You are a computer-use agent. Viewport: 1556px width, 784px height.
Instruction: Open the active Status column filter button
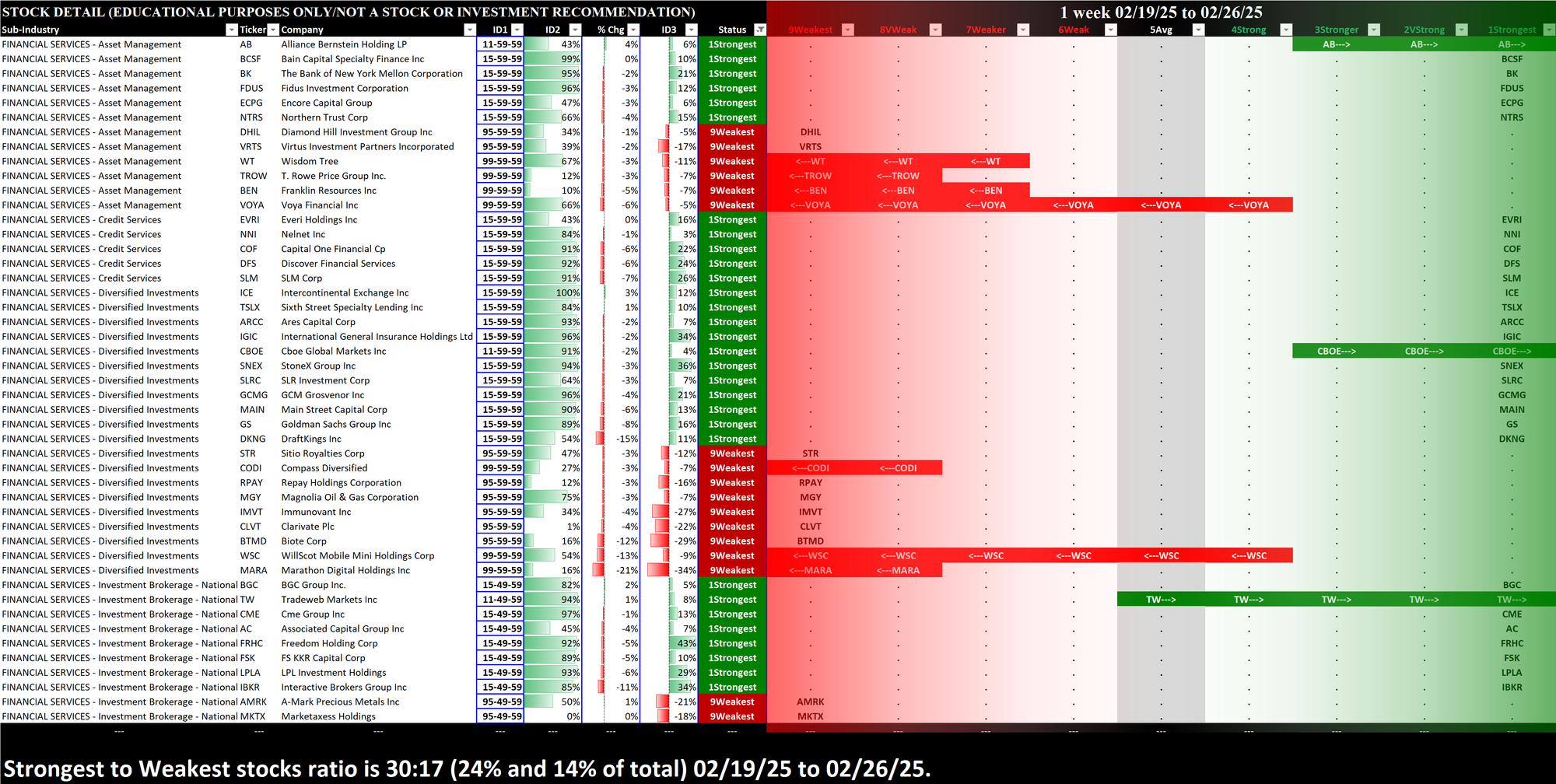[x=760, y=30]
